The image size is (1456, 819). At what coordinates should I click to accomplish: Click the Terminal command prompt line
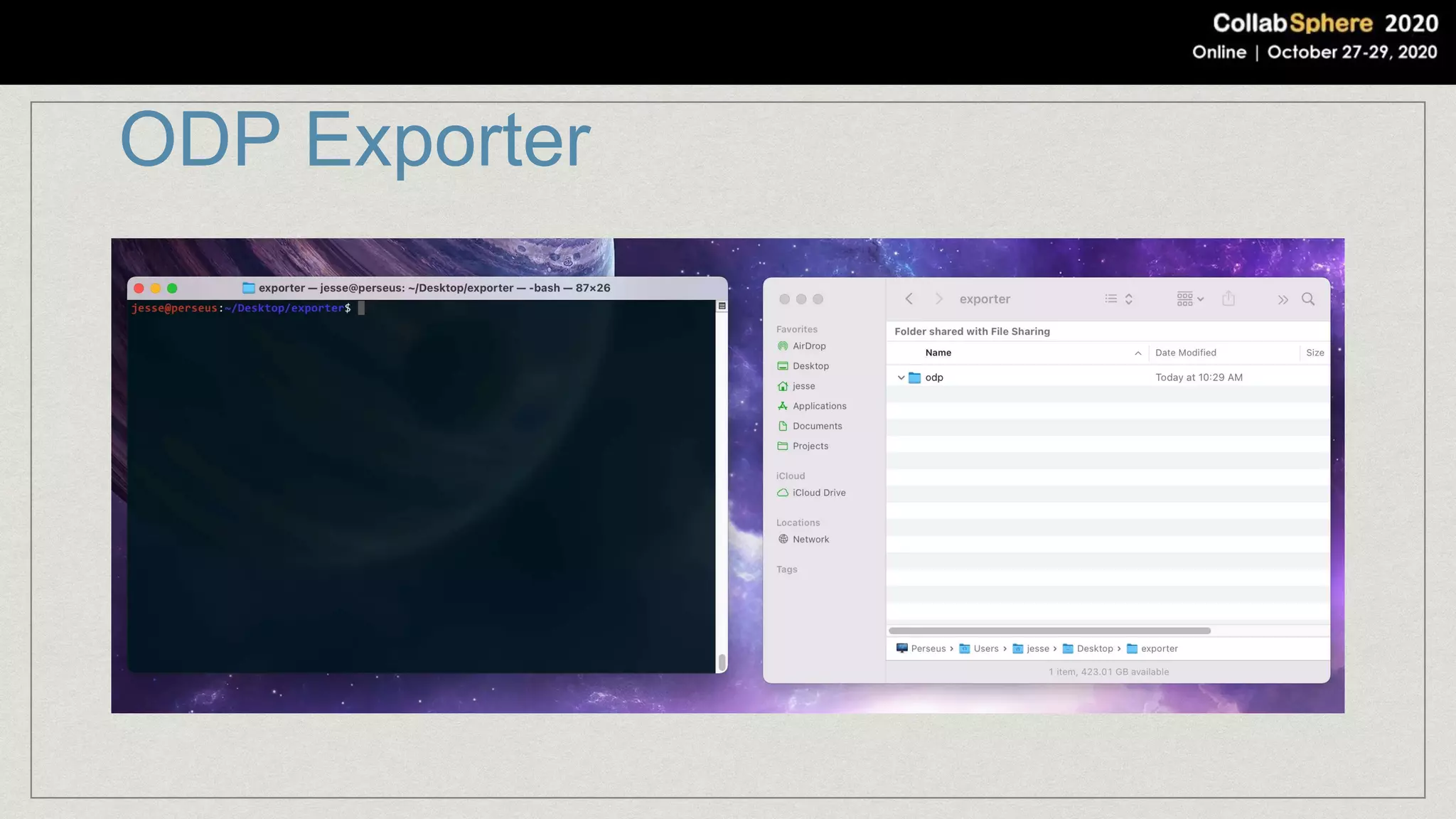pyautogui.click(x=247, y=308)
